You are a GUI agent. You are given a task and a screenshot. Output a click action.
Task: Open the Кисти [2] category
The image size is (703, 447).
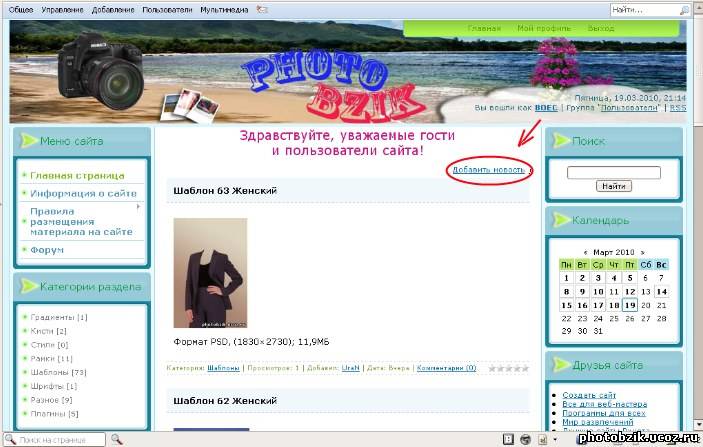click(x=48, y=331)
